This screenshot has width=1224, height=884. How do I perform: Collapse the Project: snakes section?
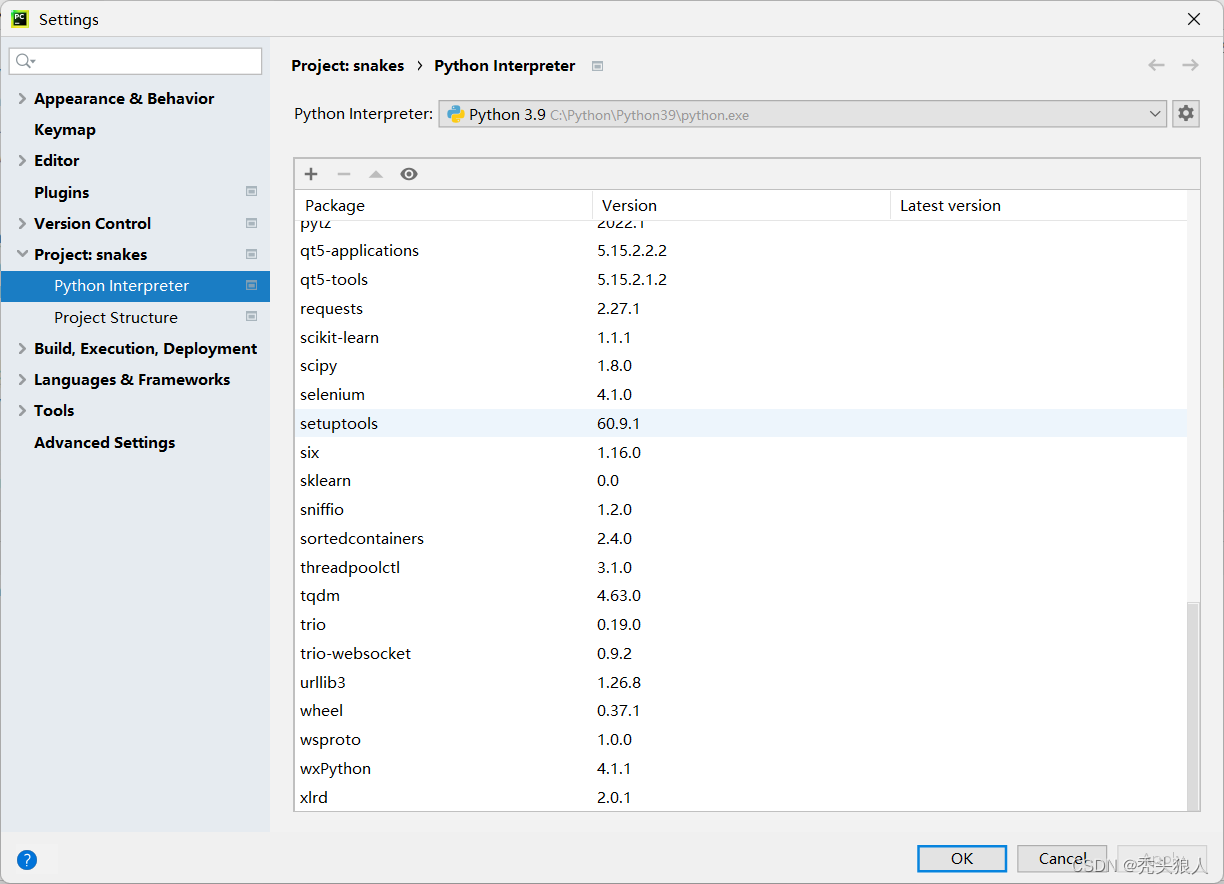coord(22,254)
